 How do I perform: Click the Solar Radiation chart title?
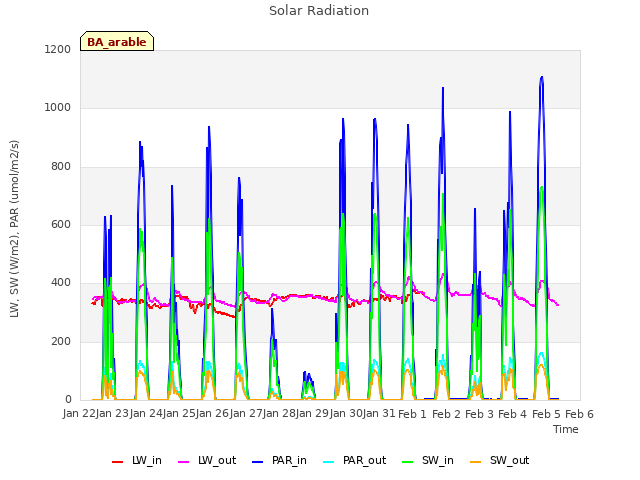coord(319,11)
